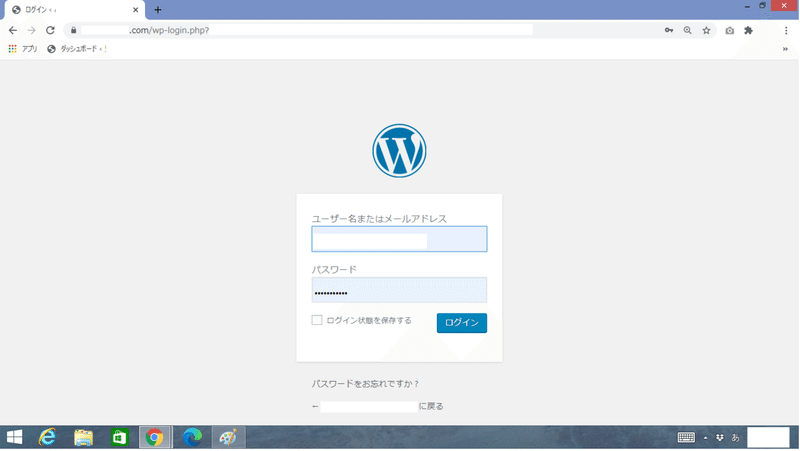Show hidden tray icons arrow
Image resolution: width=800 pixels, height=451 pixels.
point(706,438)
